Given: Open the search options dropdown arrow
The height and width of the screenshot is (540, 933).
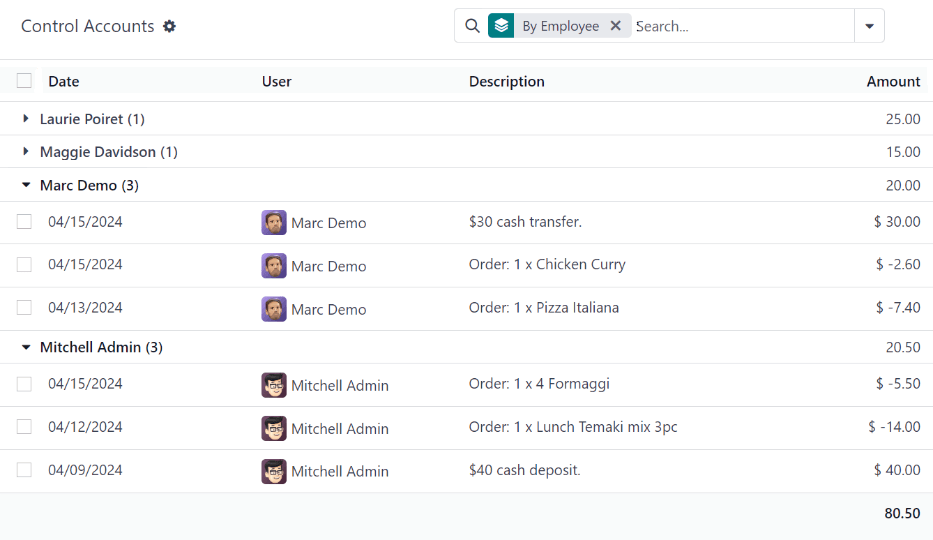Looking at the screenshot, I should [869, 26].
